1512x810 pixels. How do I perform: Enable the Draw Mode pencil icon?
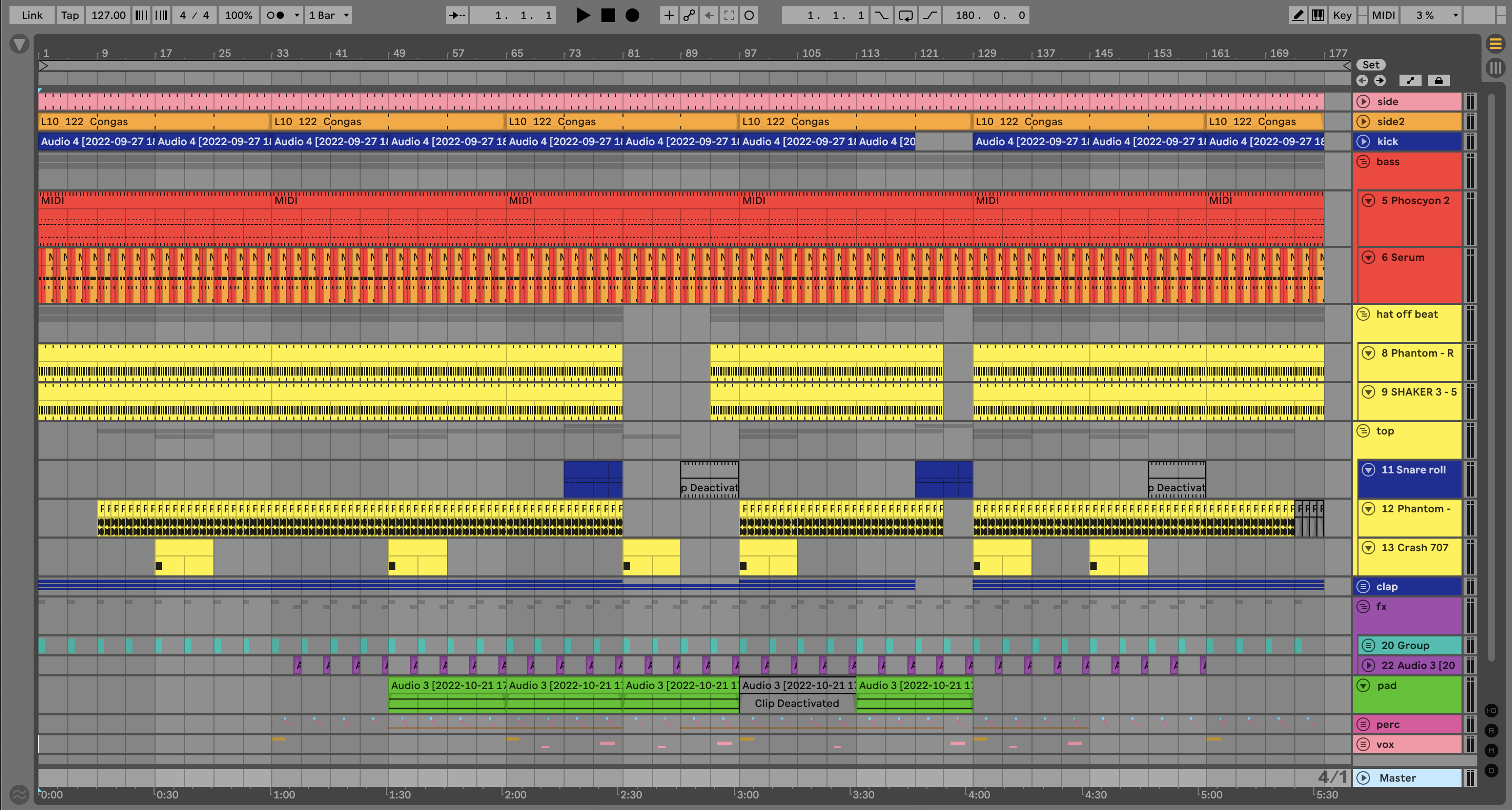coord(1298,15)
